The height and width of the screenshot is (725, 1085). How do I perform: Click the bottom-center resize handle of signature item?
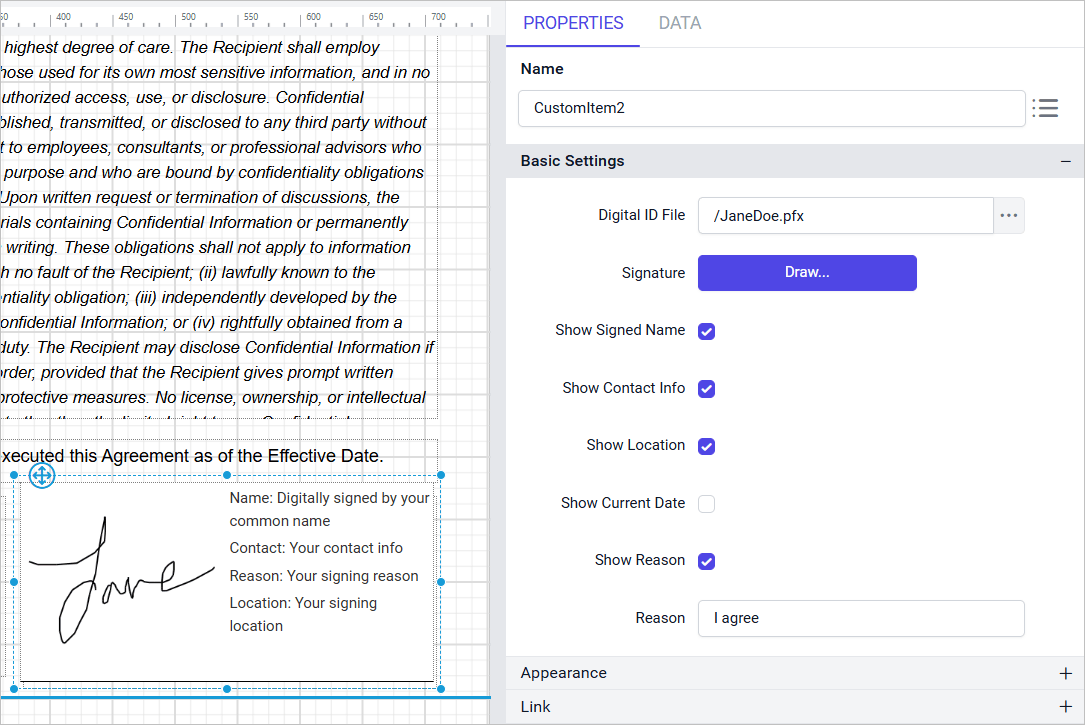coord(227,689)
